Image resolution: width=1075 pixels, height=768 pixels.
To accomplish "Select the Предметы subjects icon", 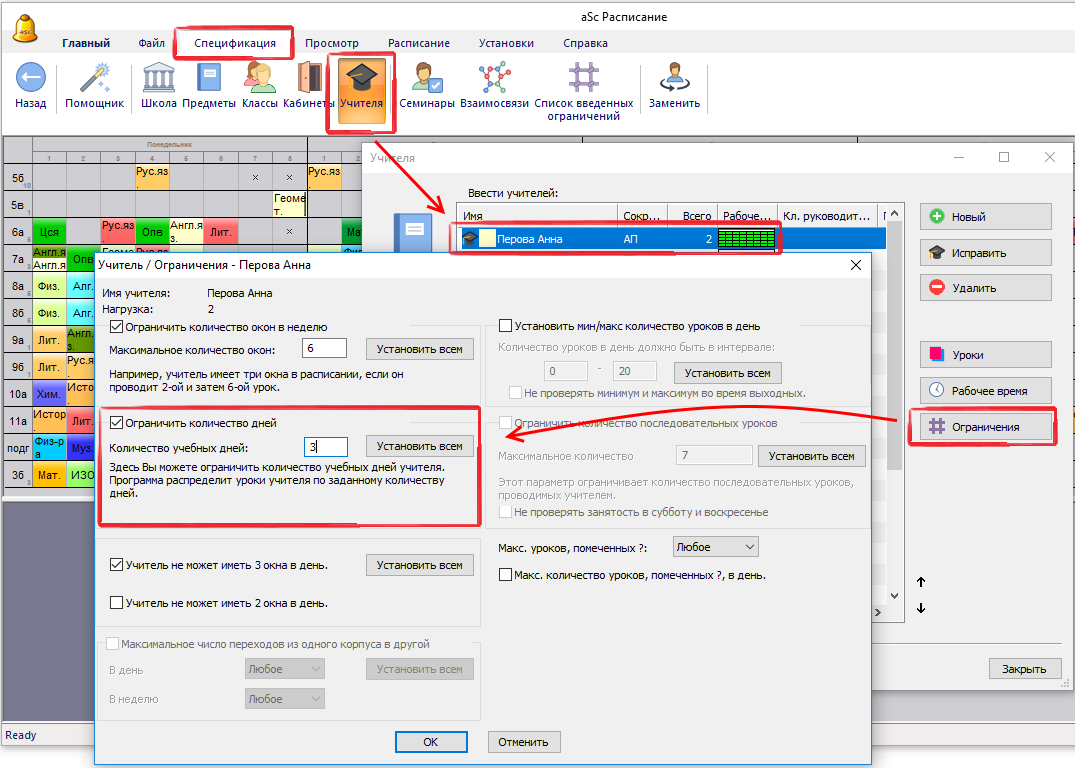I will click(209, 78).
